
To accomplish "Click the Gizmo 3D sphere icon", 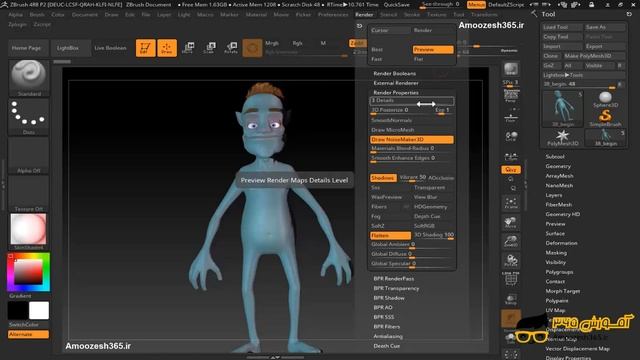I will (252, 48).
